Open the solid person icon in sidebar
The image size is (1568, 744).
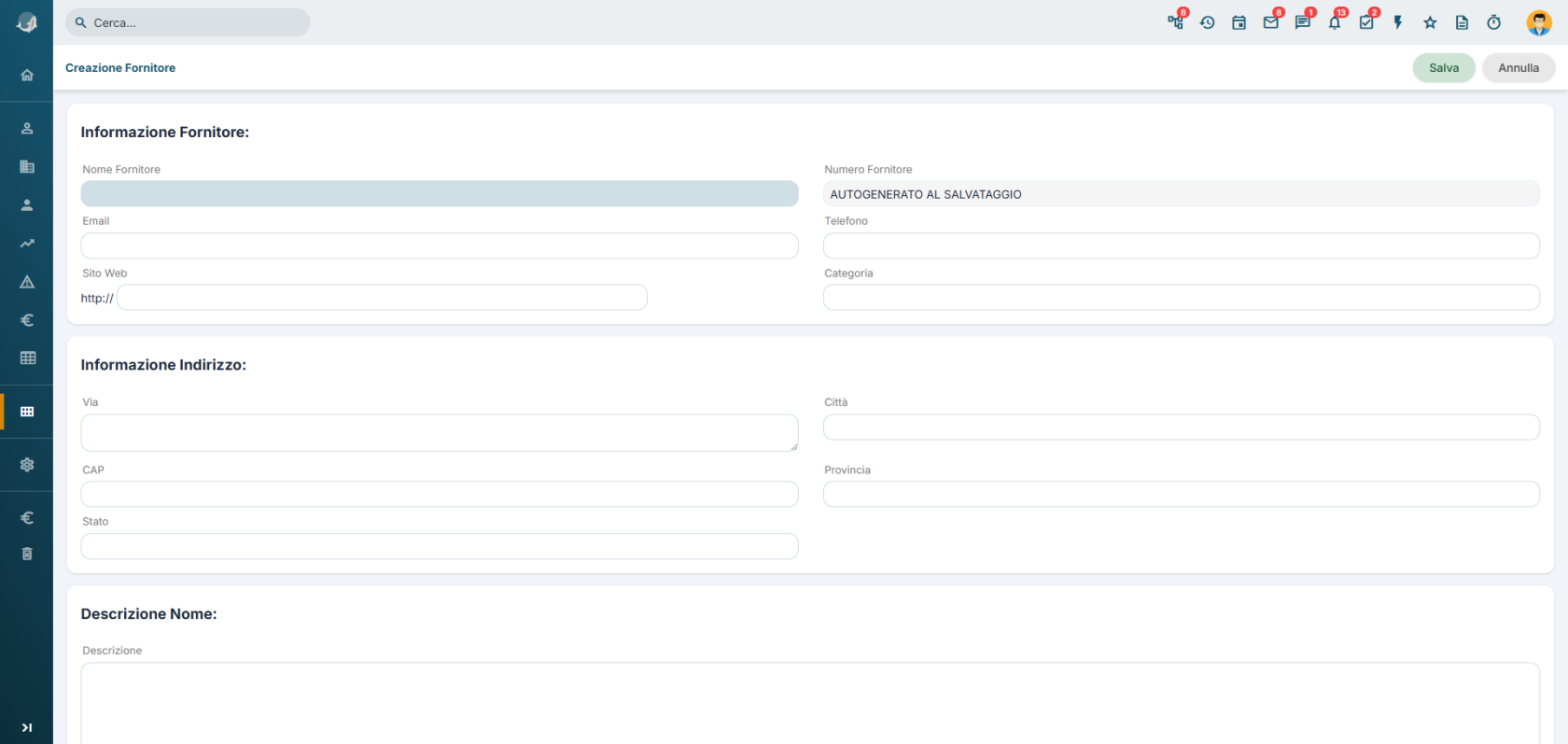(27, 204)
